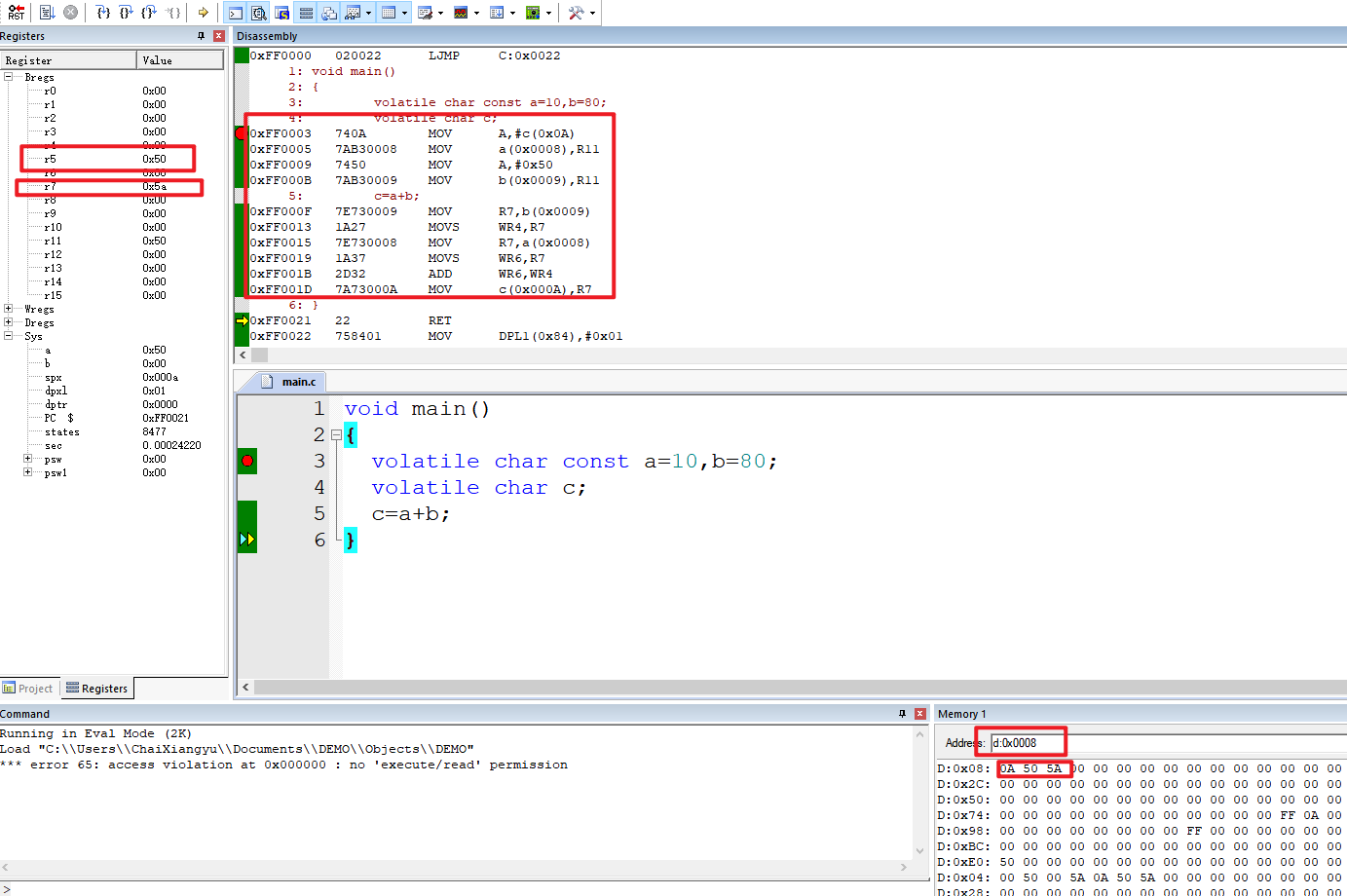
Task: Collapse the Bregs register group
Action: click(x=9, y=76)
